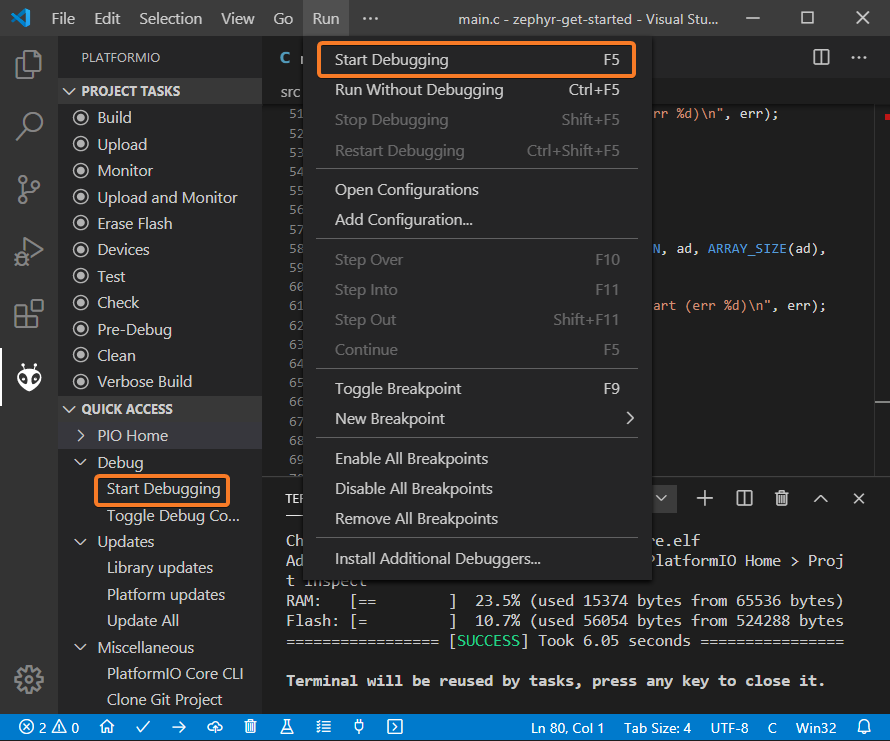
Task: Click Start Debugging under Quick Access Debug
Action: [163, 489]
